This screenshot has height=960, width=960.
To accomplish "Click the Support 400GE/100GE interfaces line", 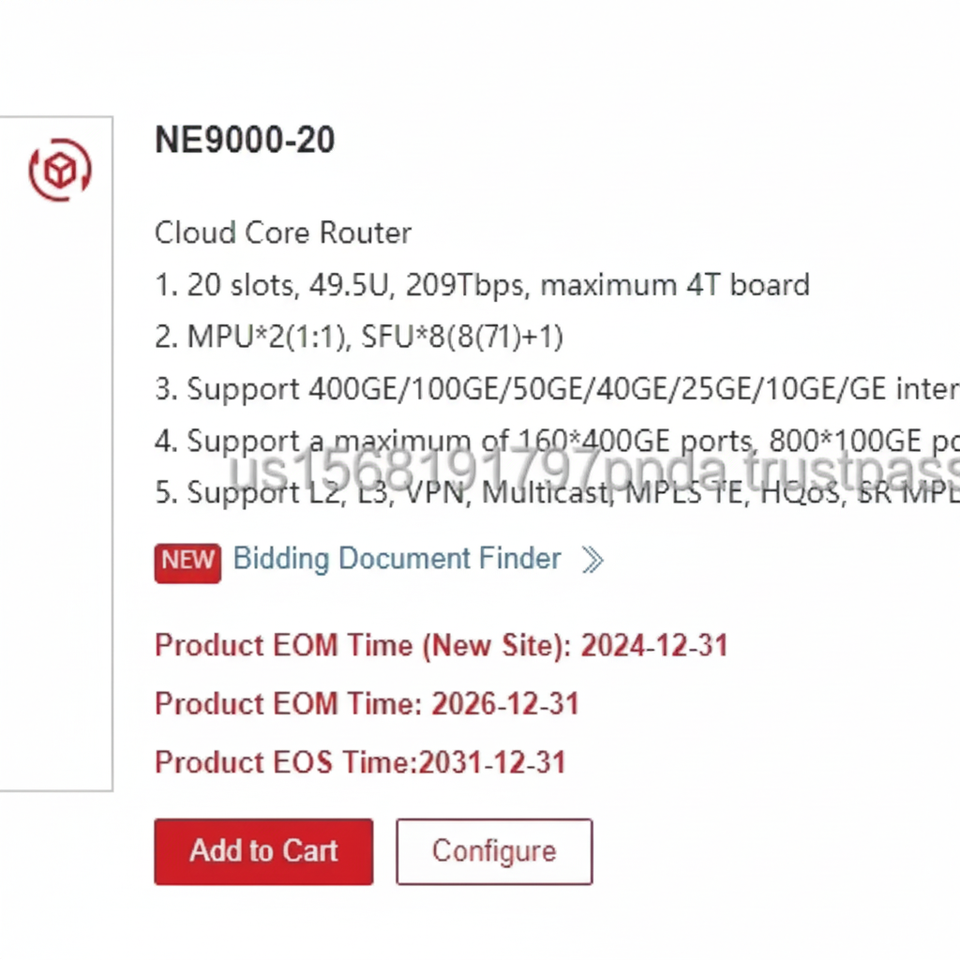I will 555,389.
